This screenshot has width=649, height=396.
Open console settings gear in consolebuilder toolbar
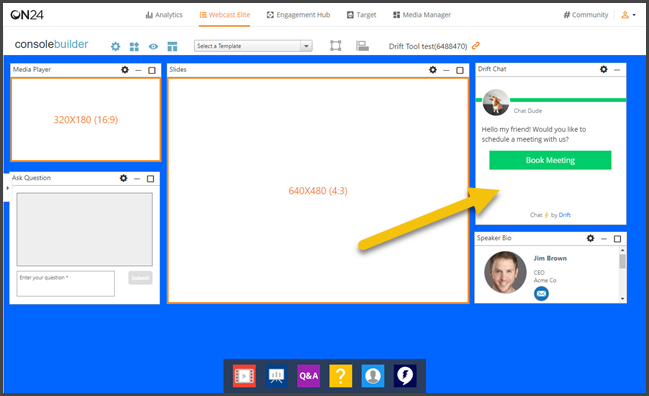[115, 46]
